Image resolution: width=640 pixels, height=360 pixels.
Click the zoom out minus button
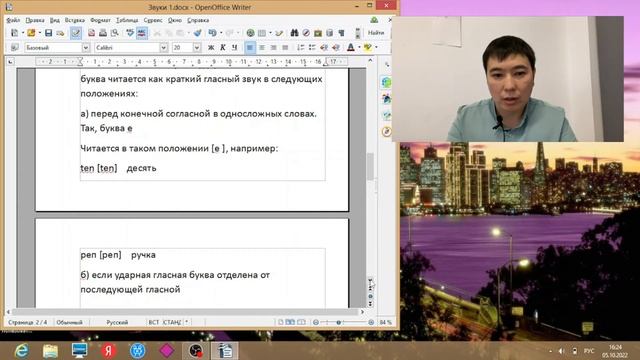pos(316,322)
